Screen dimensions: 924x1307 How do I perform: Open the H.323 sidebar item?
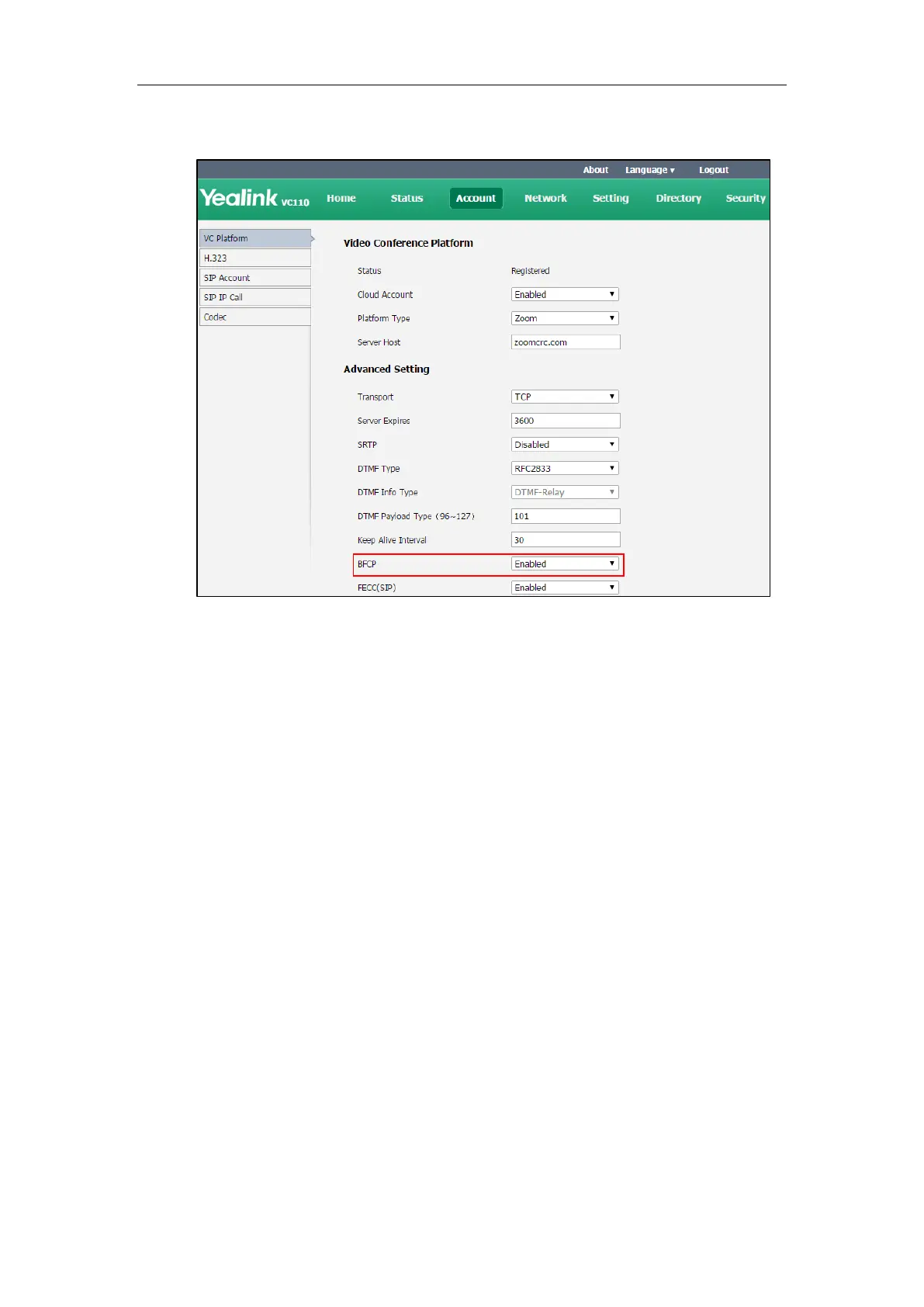click(255, 258)
